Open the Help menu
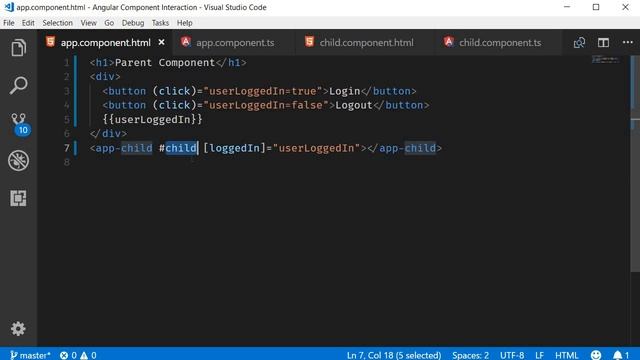 184,23
